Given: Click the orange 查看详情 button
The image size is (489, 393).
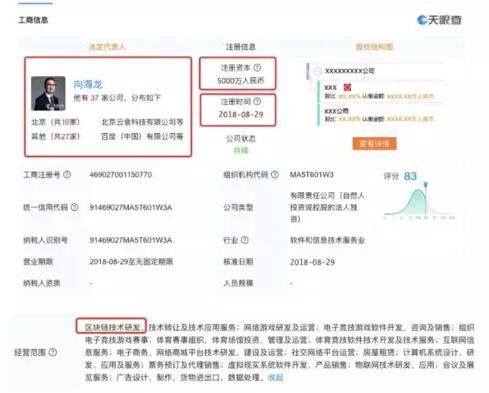Looking at the screenshot, I should (374, 144).
